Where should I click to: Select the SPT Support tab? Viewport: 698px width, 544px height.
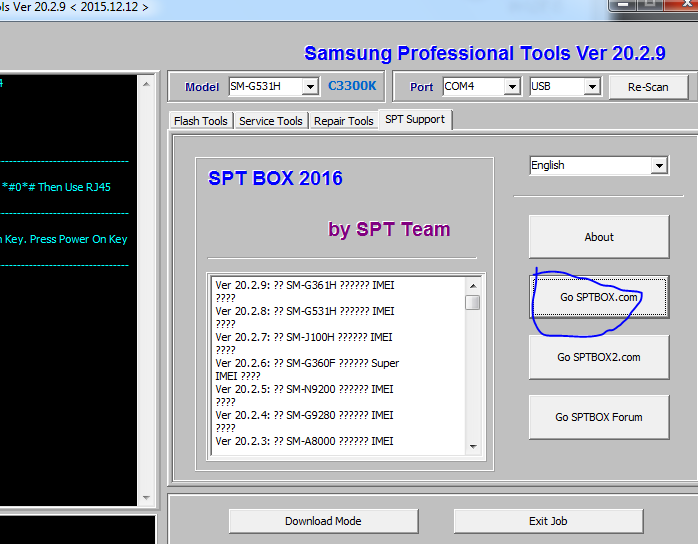(415, 119)
